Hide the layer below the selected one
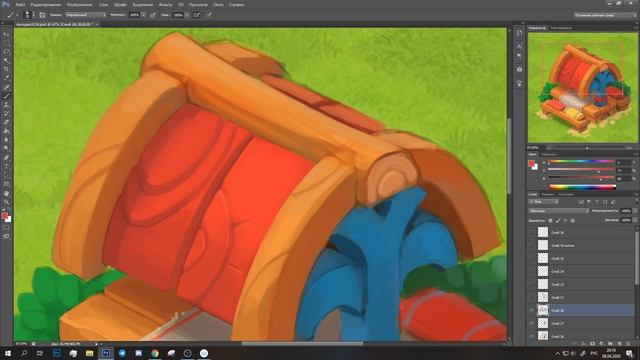Viewport: 640px width, 360px height. tap(531, 323)
